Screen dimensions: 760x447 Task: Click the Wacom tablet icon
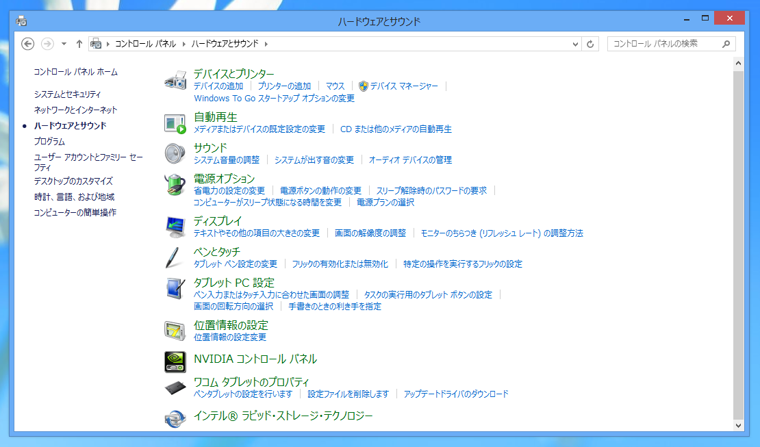pos(175,388)
